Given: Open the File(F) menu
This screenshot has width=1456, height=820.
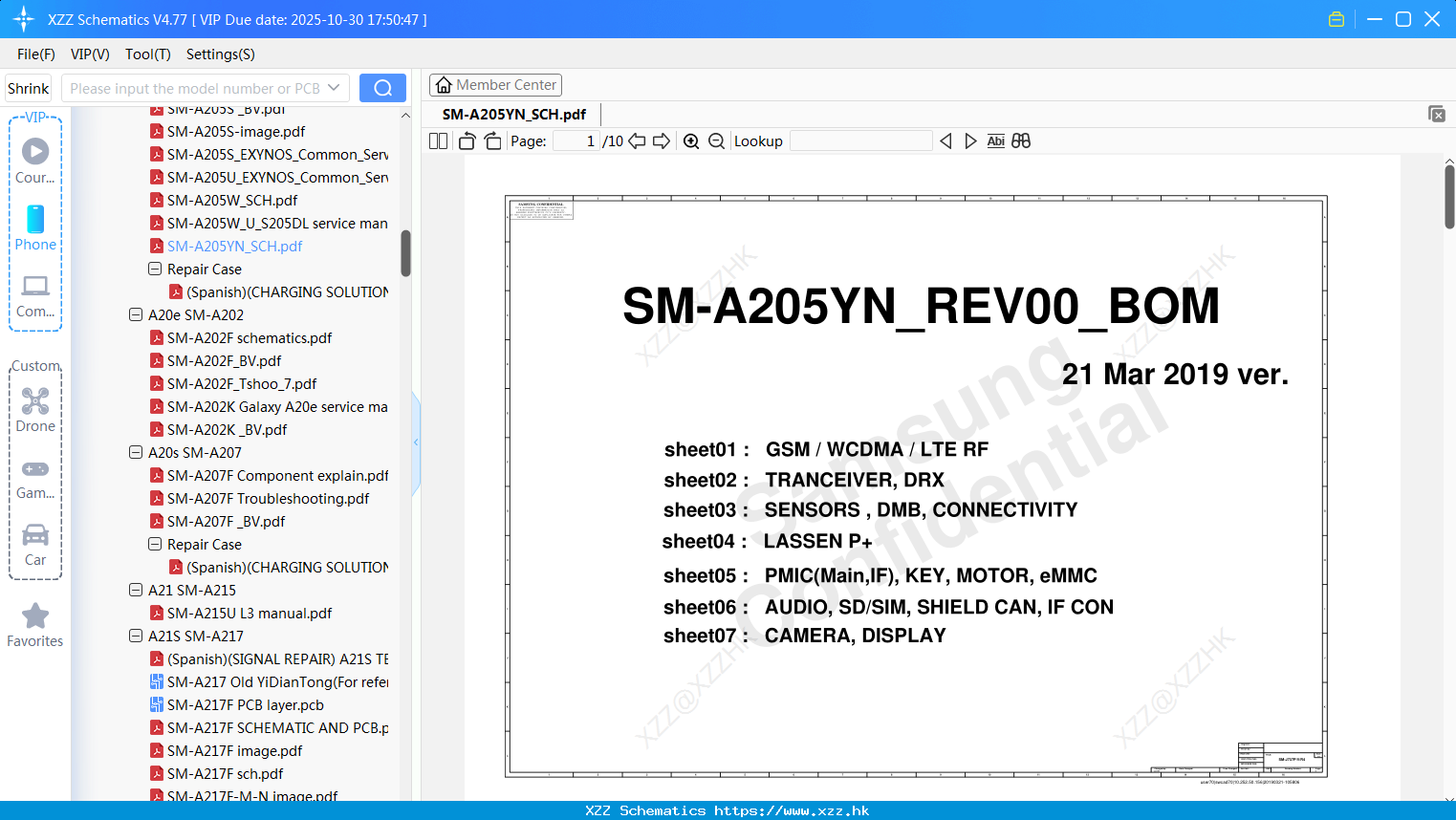Looking at the screenshot, I should [36, 54].
